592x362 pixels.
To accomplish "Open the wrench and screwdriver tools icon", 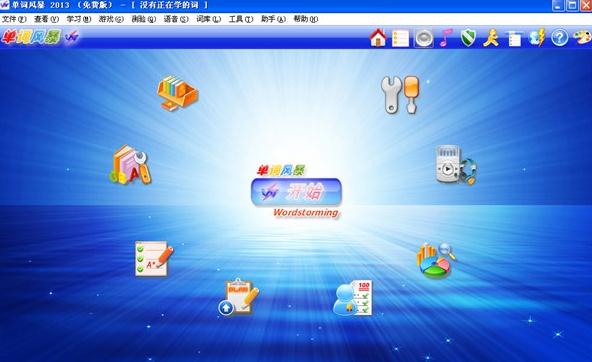I will 400,94.
